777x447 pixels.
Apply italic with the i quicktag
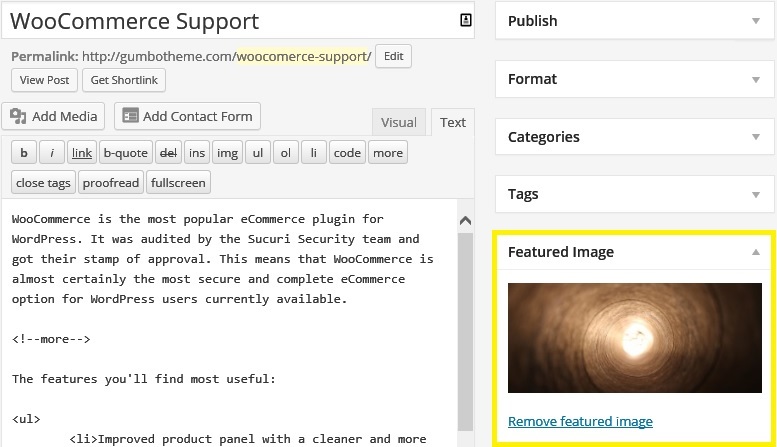[x=52, y=153]
